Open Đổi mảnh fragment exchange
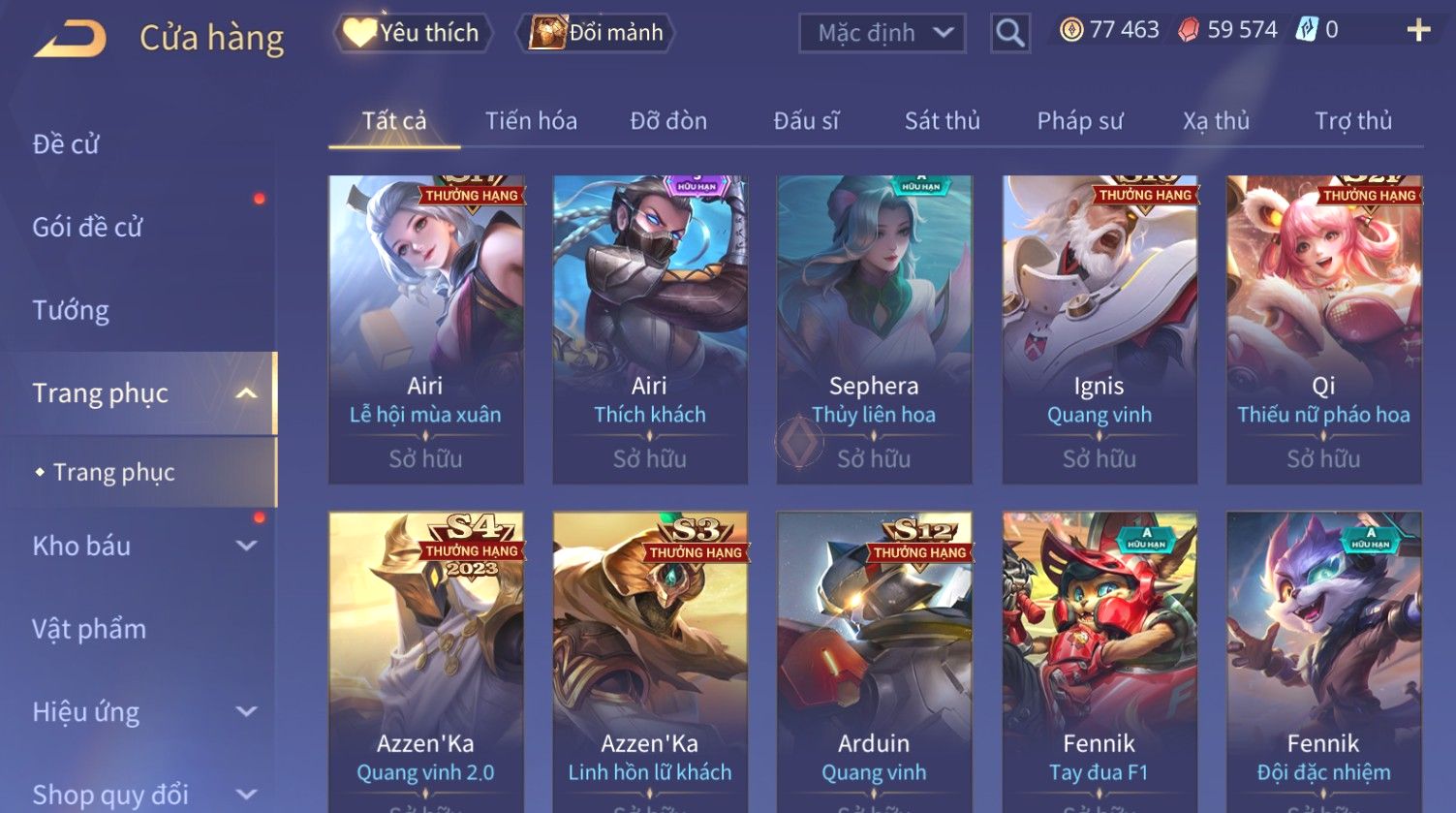Viewport: 1456px width, 813px height. coord(597,33)
